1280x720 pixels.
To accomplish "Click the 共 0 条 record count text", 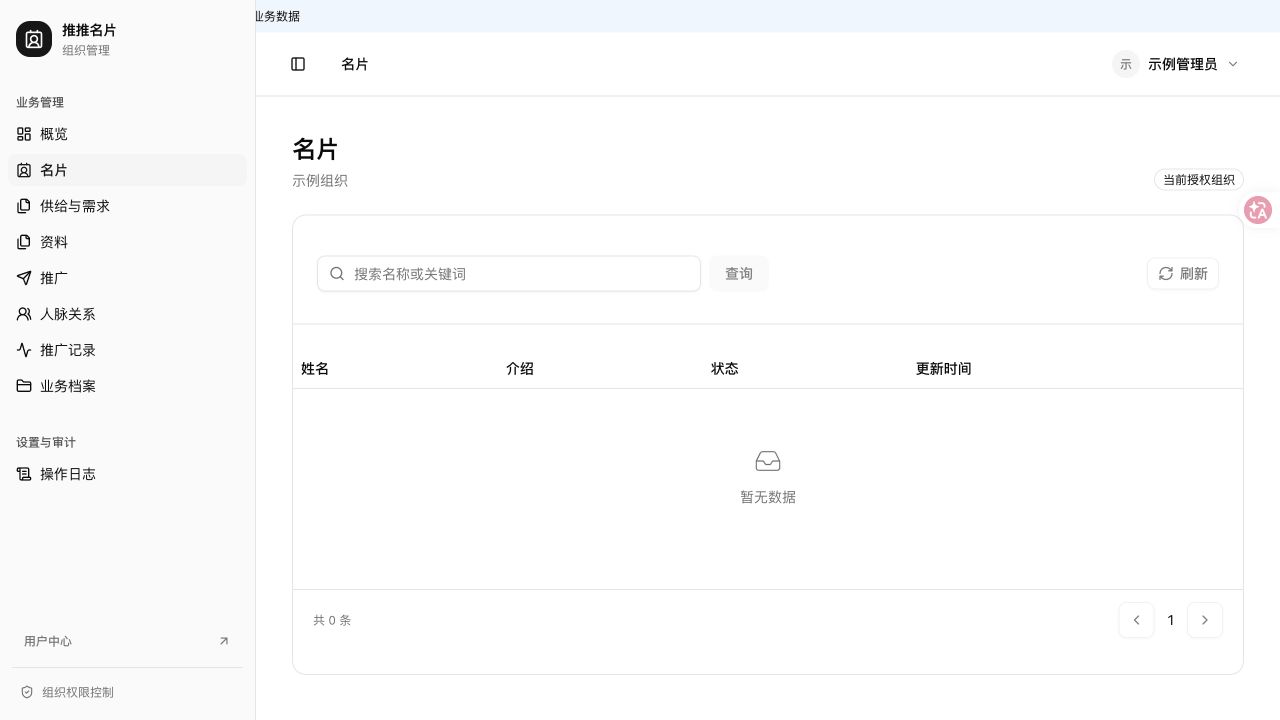I will click(x=332, y=620).
